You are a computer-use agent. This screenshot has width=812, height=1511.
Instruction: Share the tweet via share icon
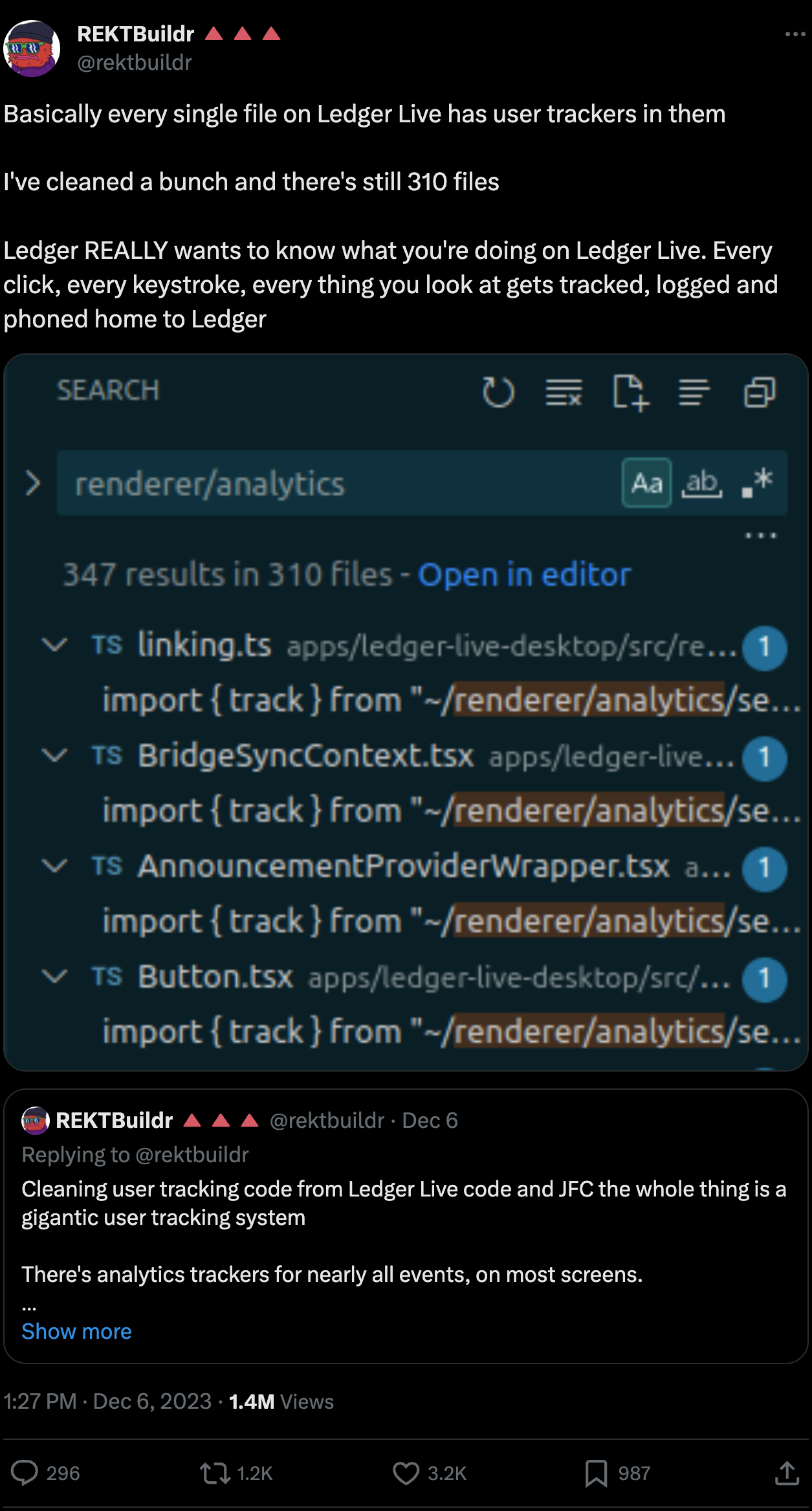787,1473
